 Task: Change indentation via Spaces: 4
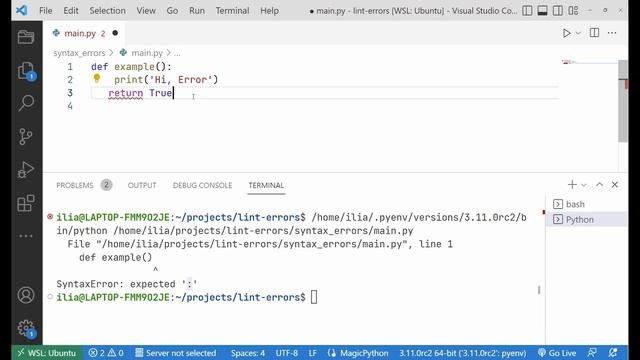247,353
